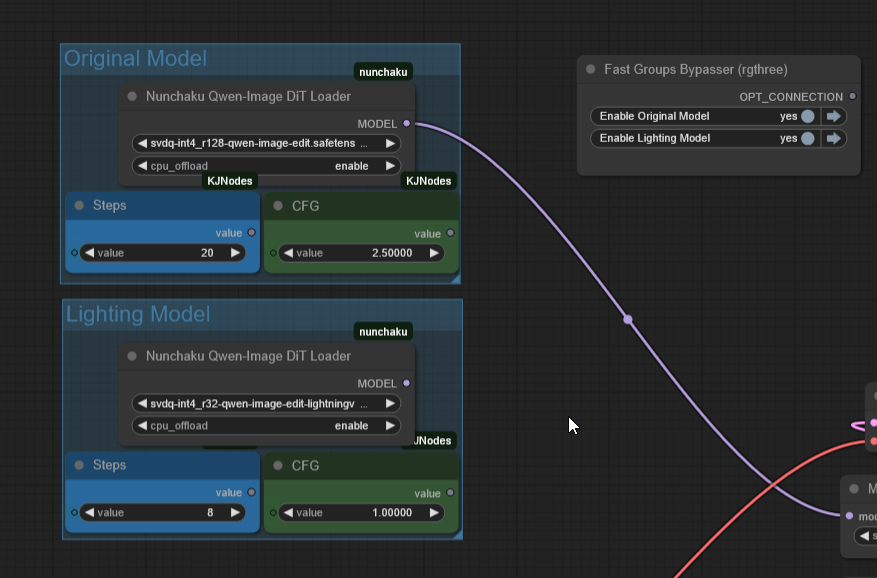Image resolution: width=877 pixels, height=578 pixels.
Task: Collapse the Original Model CFG node dot
Action: click(278, 206)
